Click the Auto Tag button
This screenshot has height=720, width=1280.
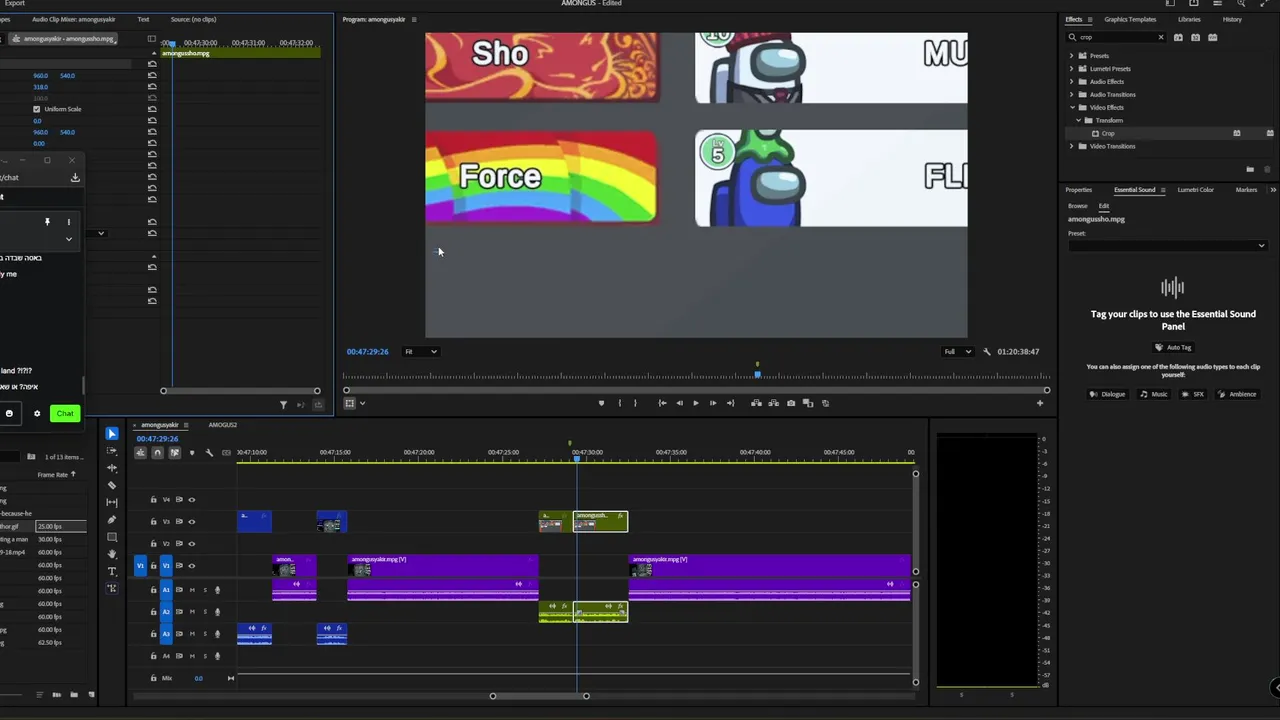coord(1173,348)
